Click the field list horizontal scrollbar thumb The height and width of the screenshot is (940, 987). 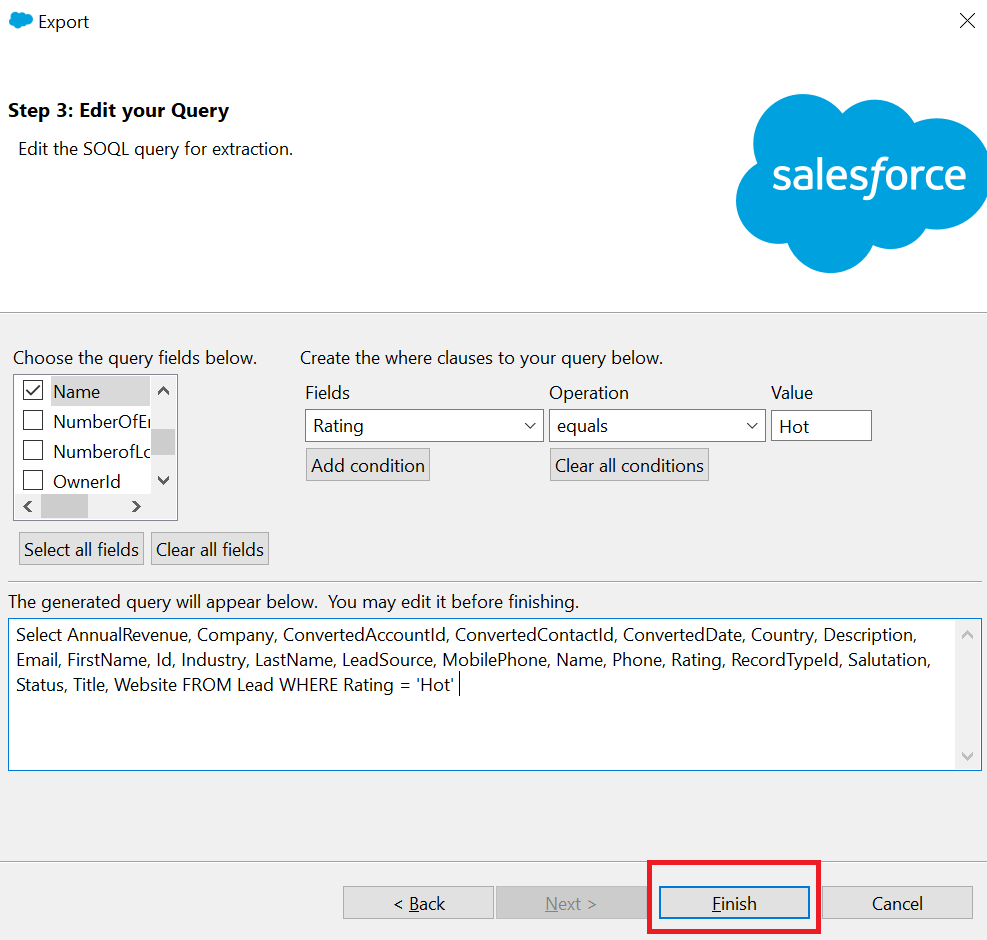click(64, 506)
